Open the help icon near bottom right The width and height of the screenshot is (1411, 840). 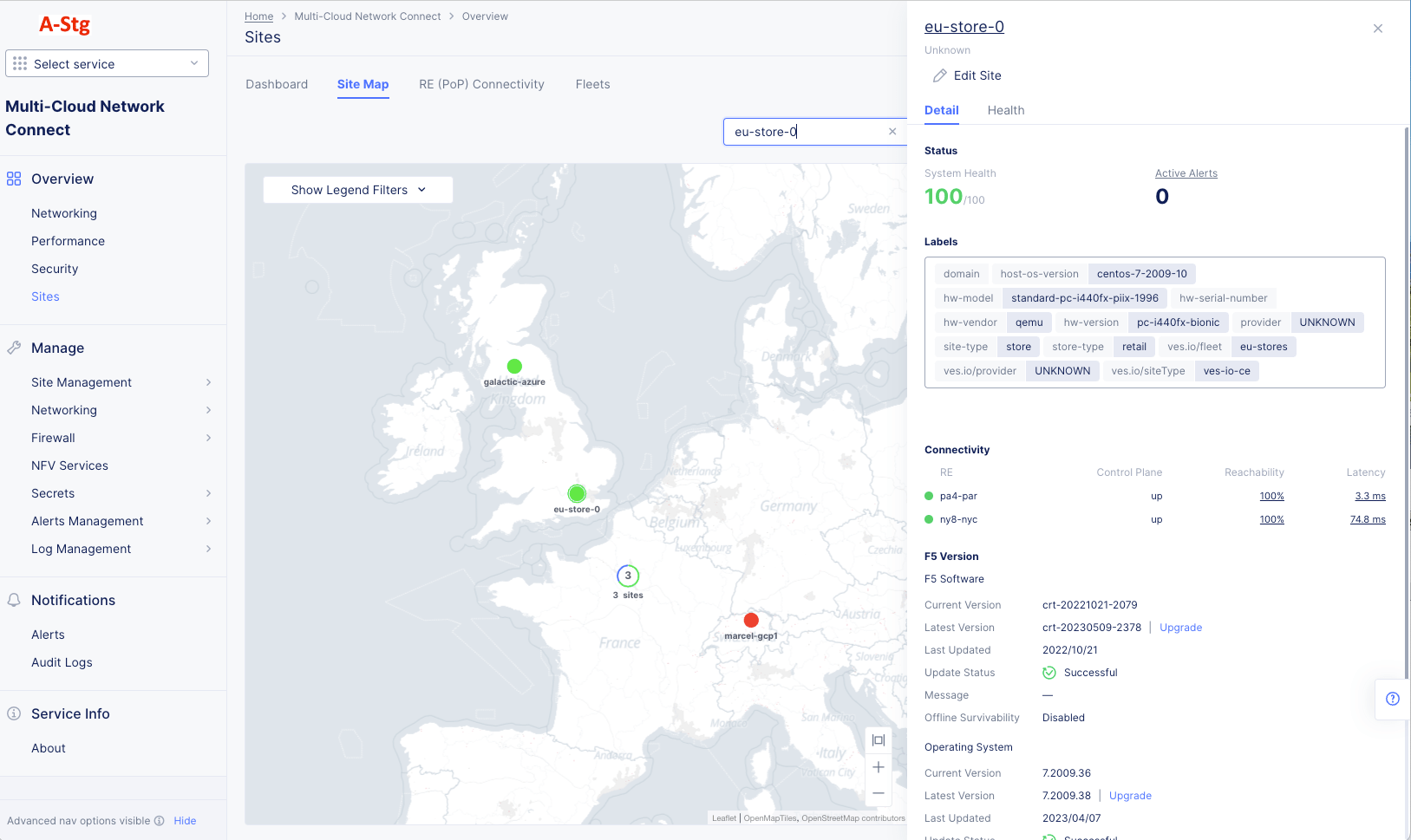tap(1393, 699)
